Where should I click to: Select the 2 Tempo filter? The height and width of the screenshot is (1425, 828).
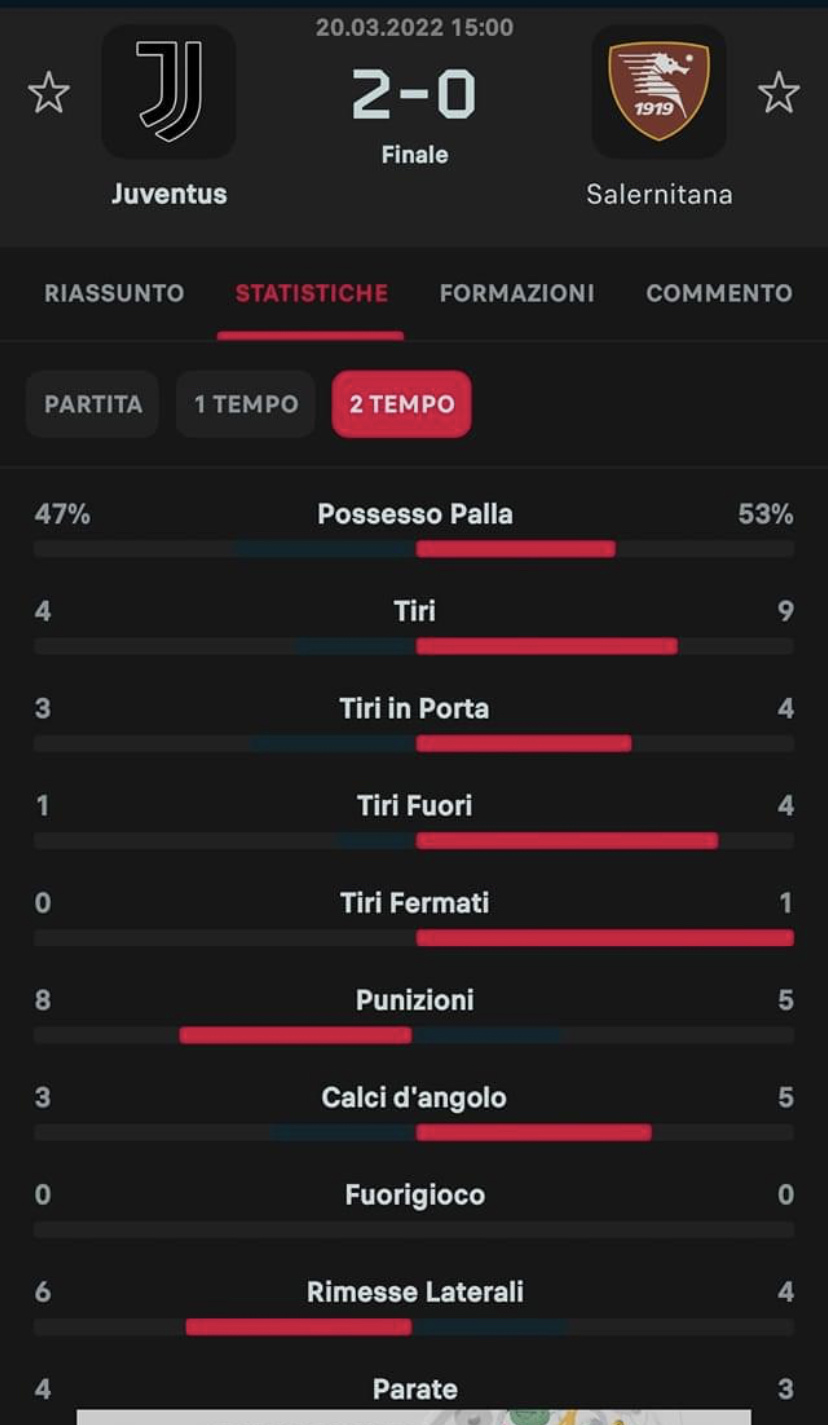click(x=402, y=404)
